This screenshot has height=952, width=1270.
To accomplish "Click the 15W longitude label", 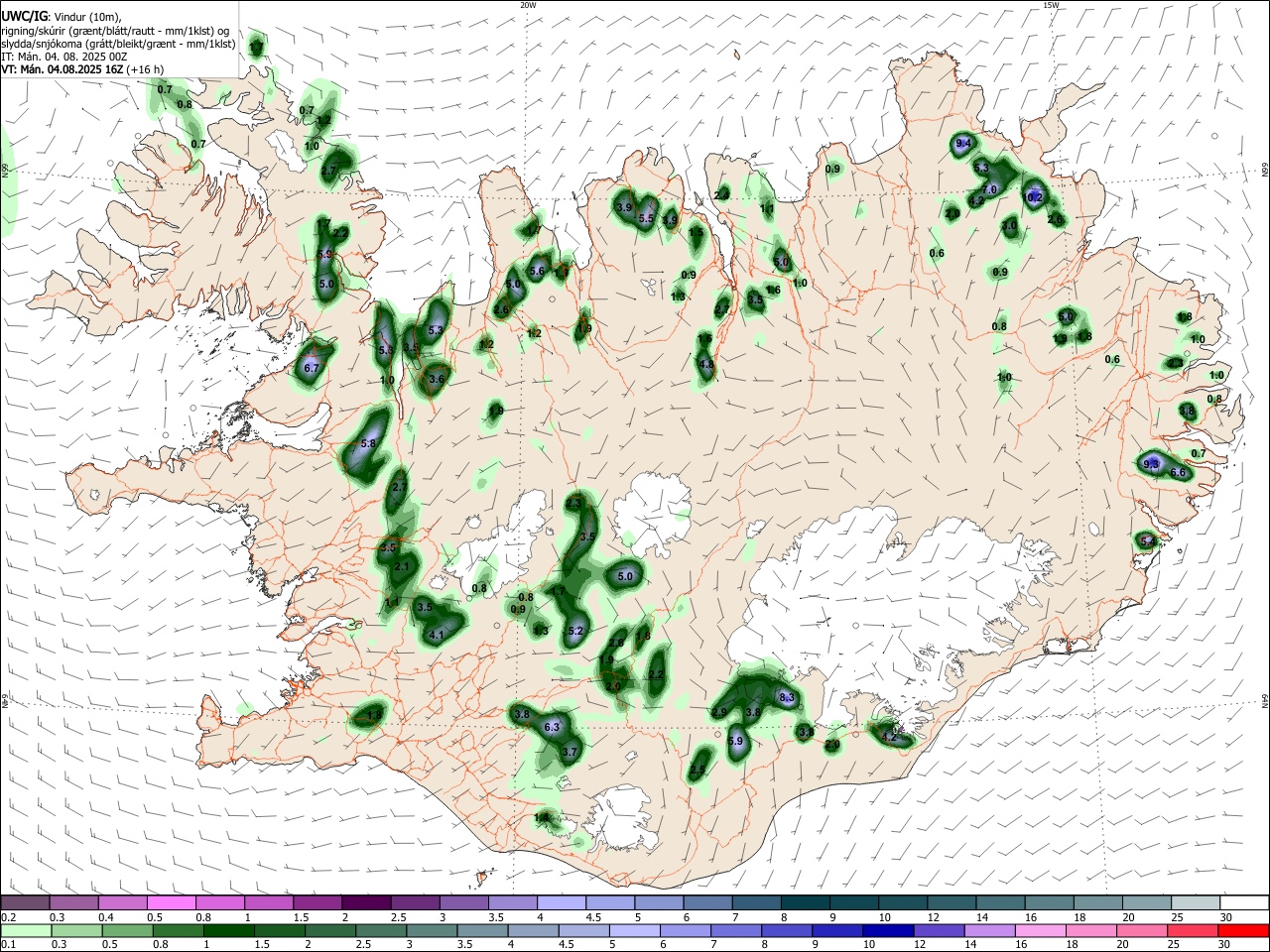I will pos(1051,5).
